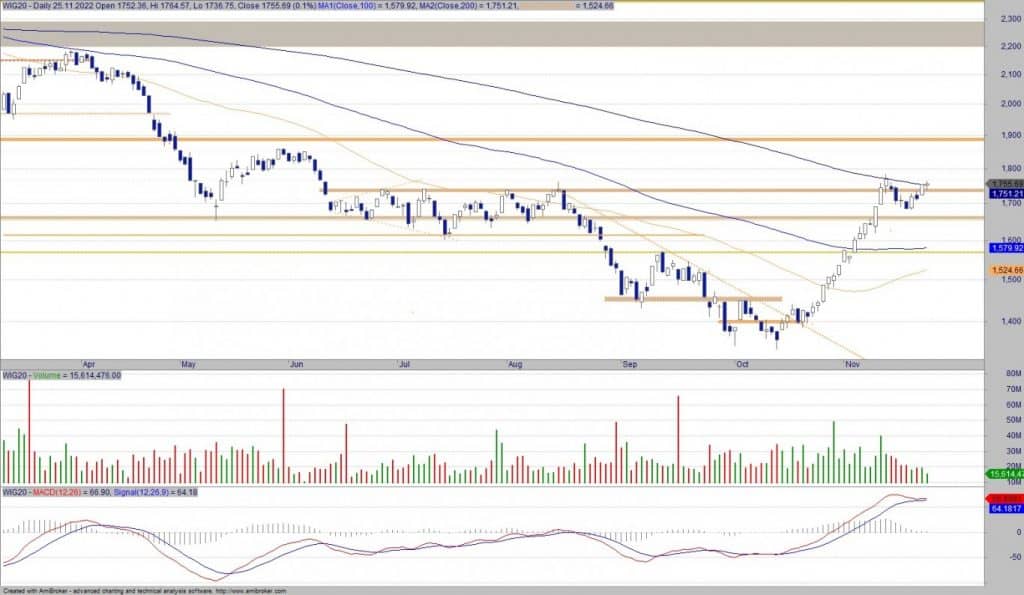Click the blue 1,579.92 price tag

pos(1004,247)
